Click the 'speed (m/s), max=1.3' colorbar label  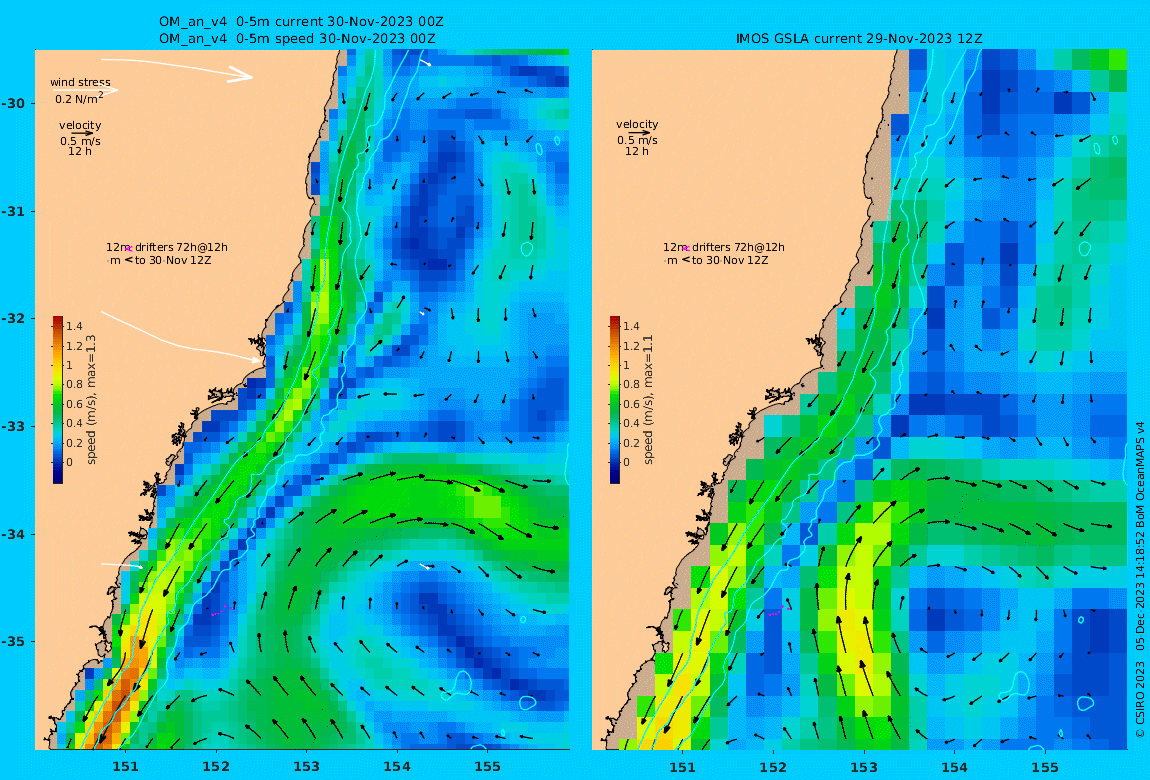92,400
